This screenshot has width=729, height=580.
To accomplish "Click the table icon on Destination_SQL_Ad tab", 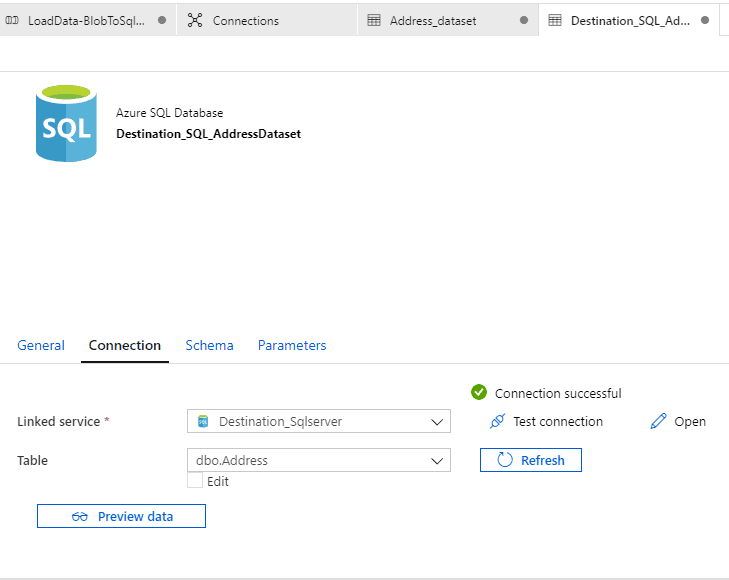I will (x=555, y=20).
